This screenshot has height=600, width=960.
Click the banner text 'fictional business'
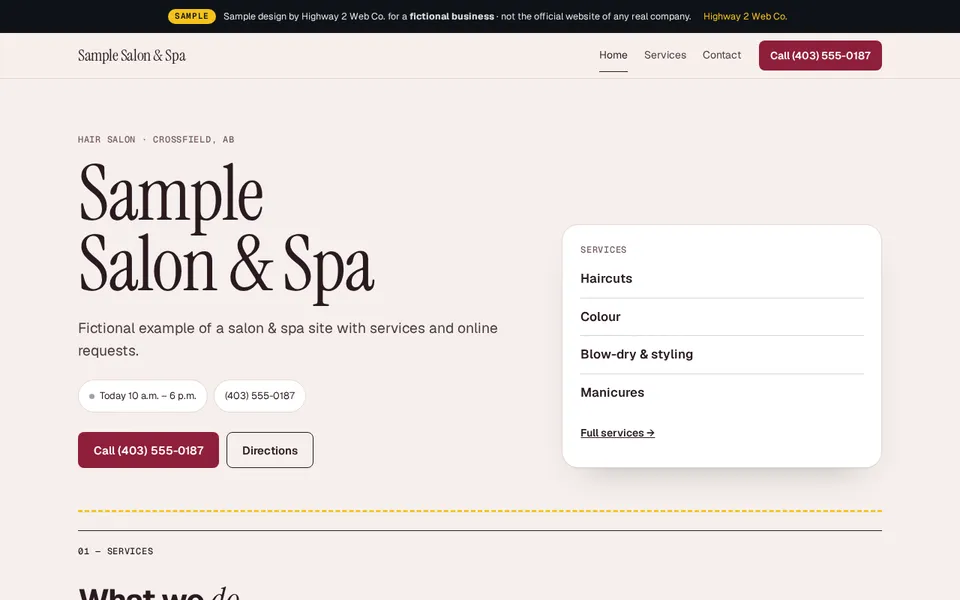pyautogui.click(x=452, y=17)
